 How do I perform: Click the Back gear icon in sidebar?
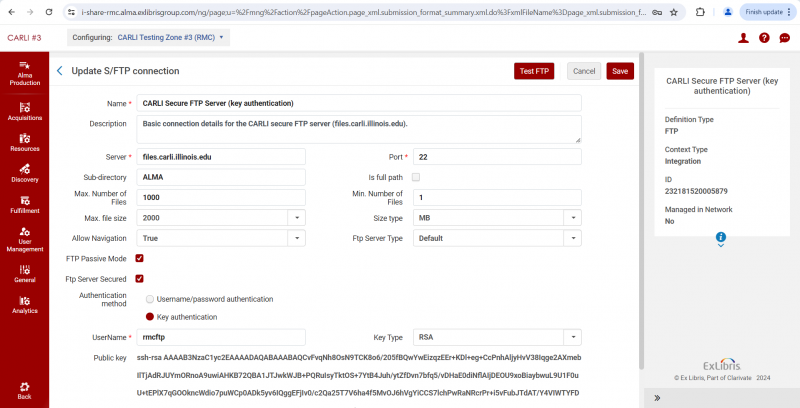click(x=24, y=387)
